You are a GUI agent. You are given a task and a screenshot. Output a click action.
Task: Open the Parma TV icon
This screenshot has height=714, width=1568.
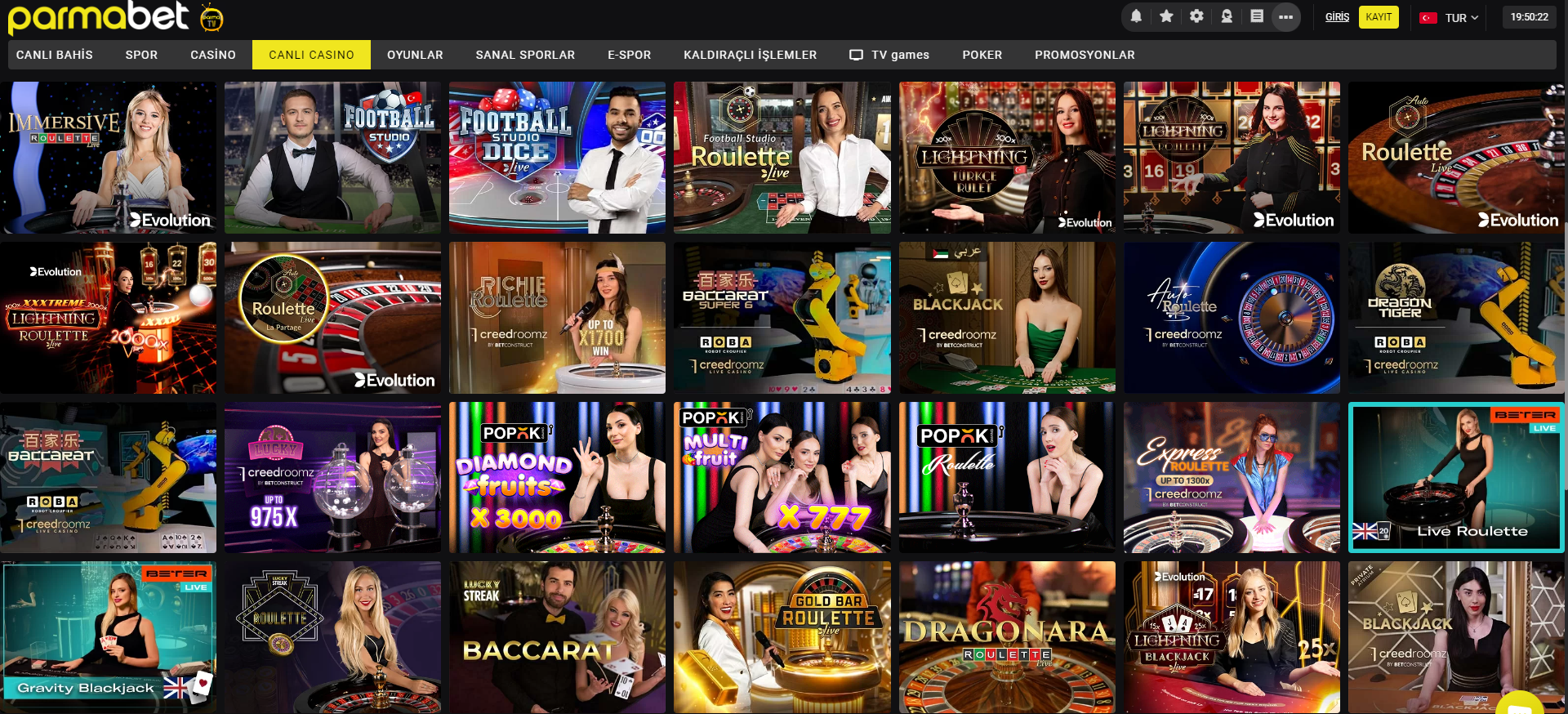click(212, 18)
